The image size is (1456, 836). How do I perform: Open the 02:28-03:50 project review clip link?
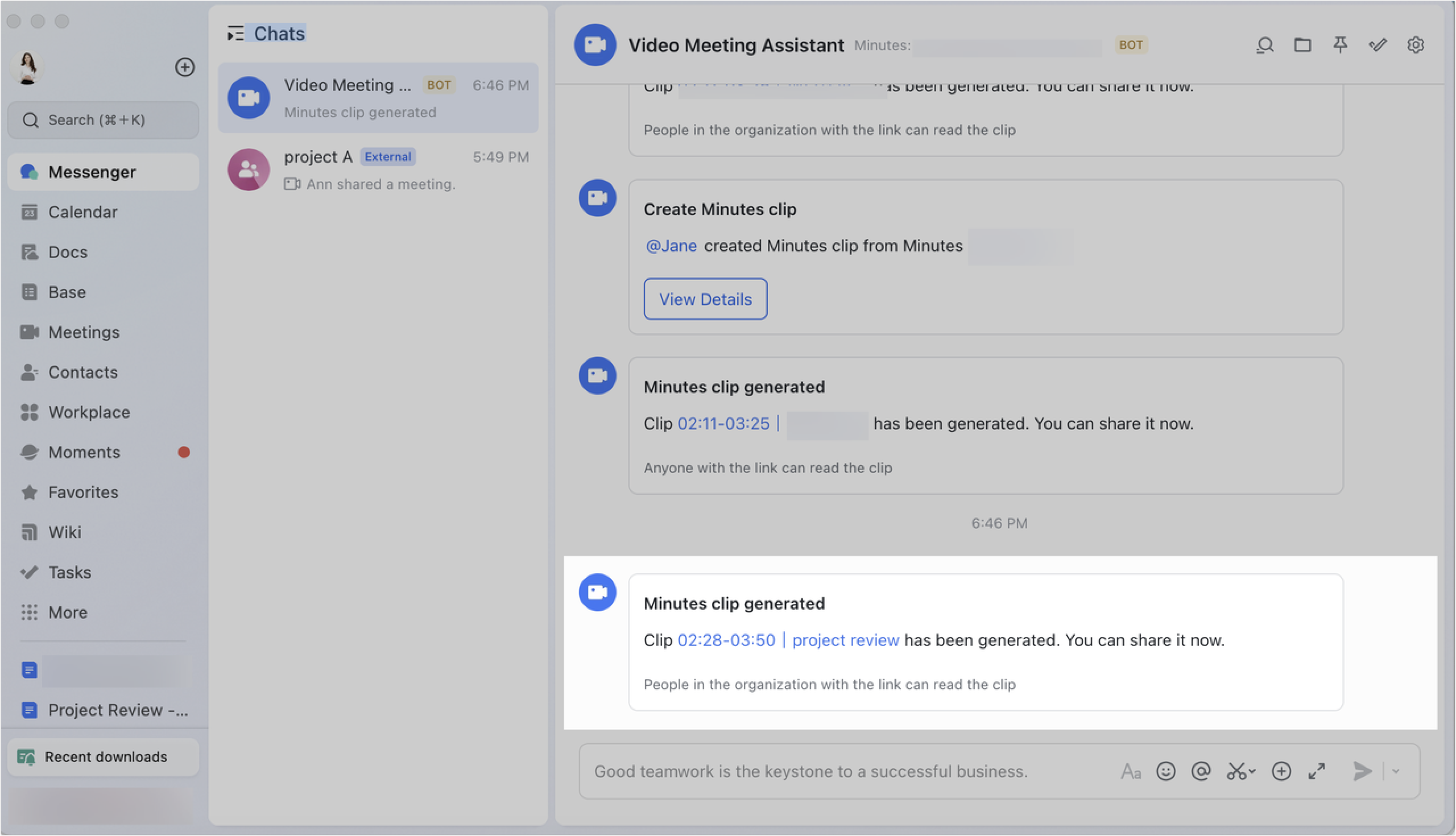[788, 640]
